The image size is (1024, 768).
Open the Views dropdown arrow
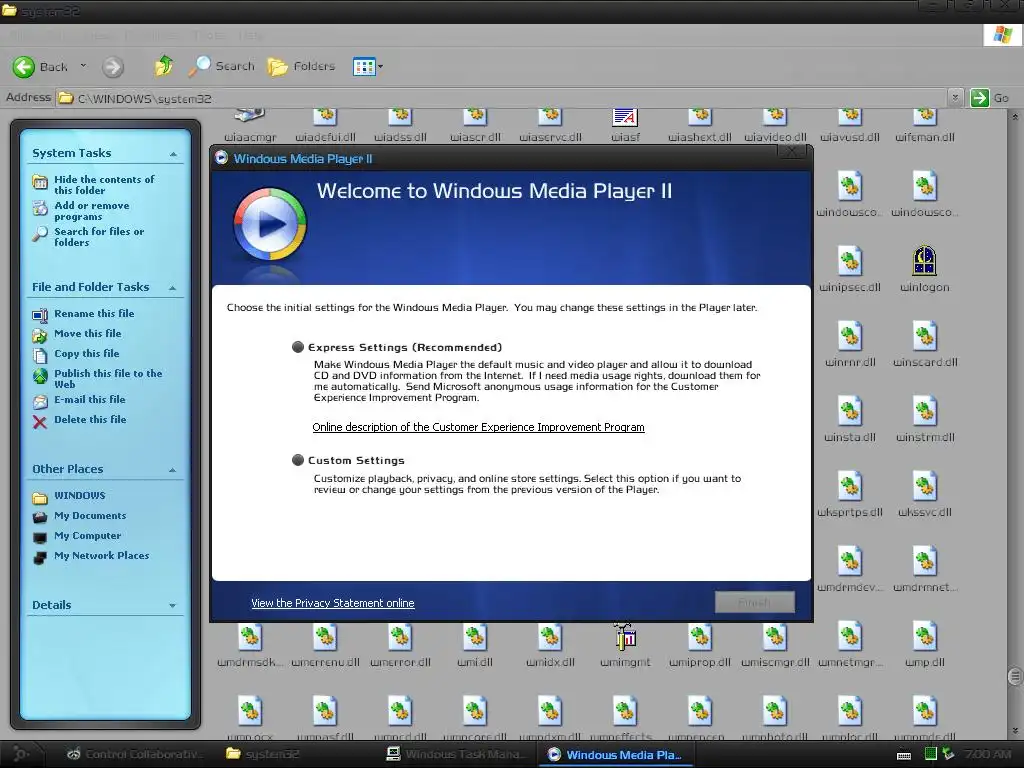tap(381, 67)
